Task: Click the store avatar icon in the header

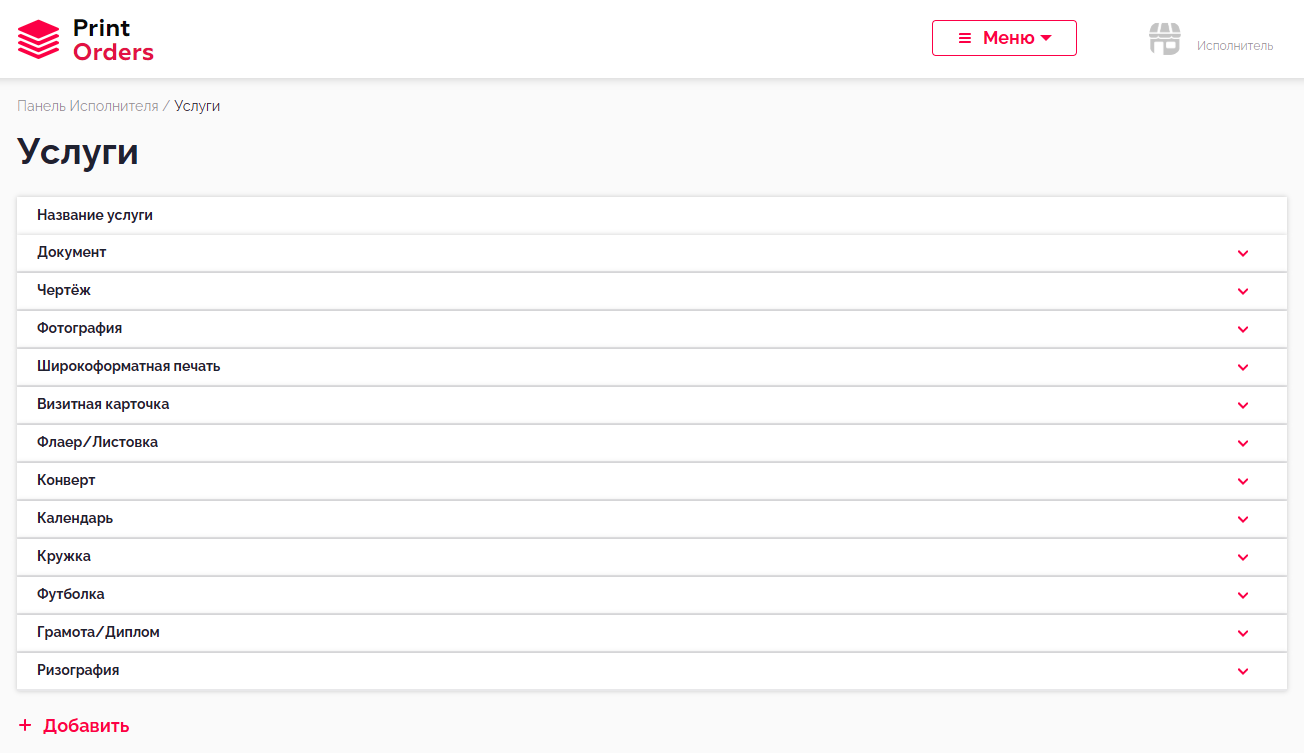Action: [x=1165, y=39]
